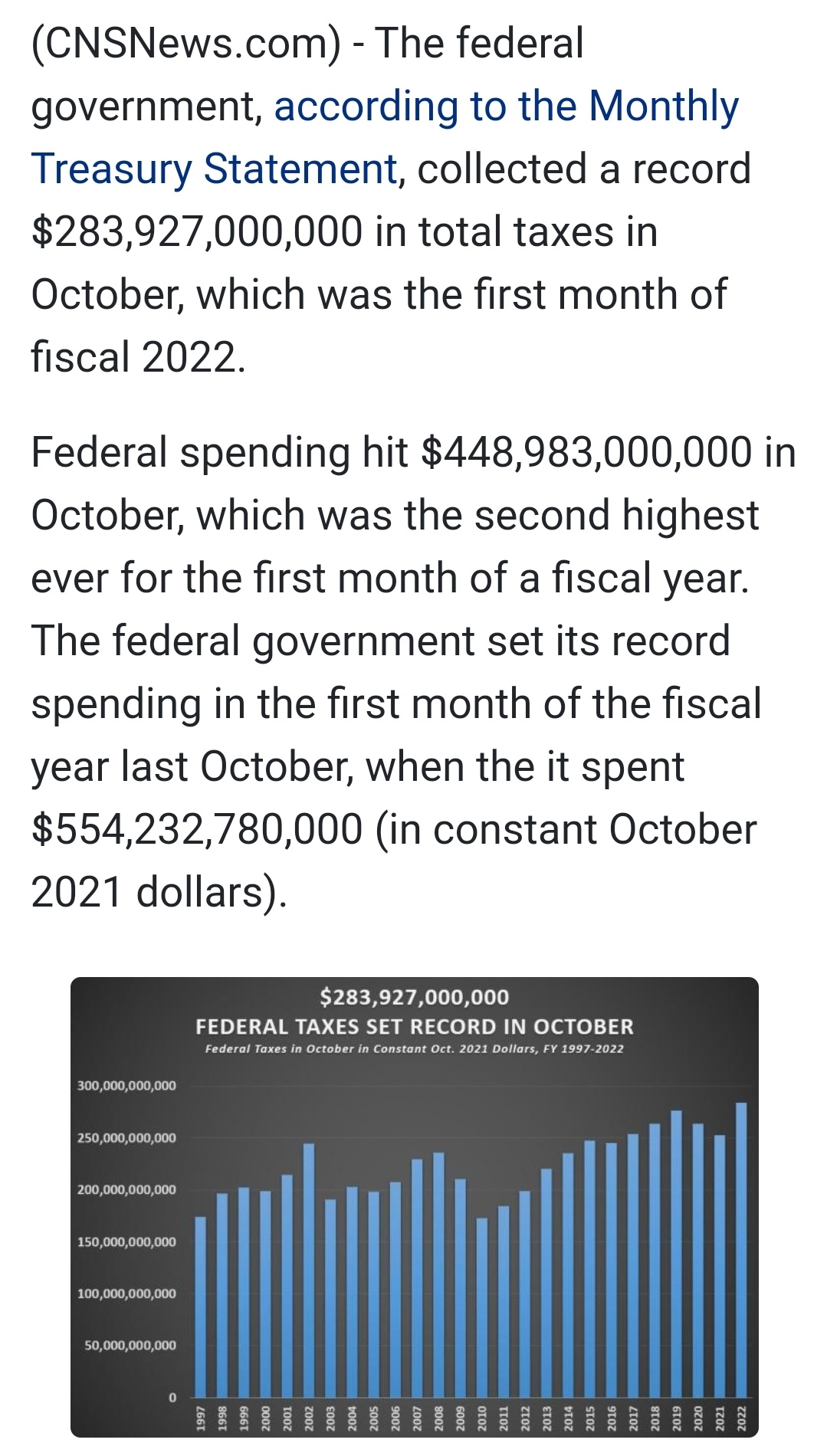
Task: Click the 2022 bar in the chart
Action: point(741,1249)
